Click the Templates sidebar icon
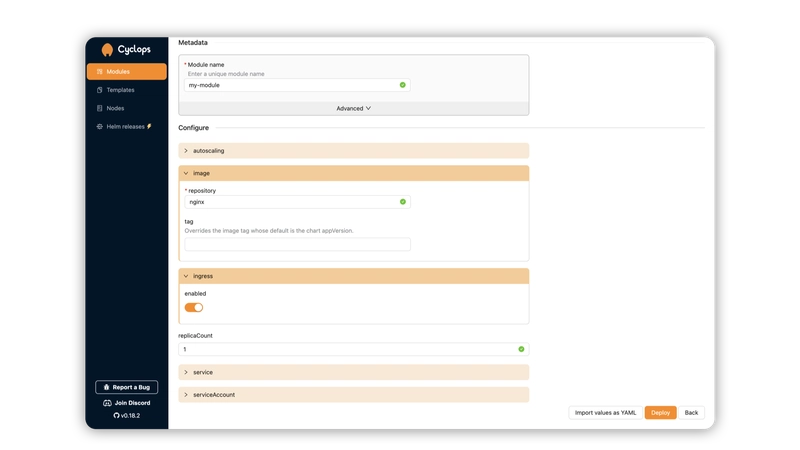800x450 pixels. point(99,90)
